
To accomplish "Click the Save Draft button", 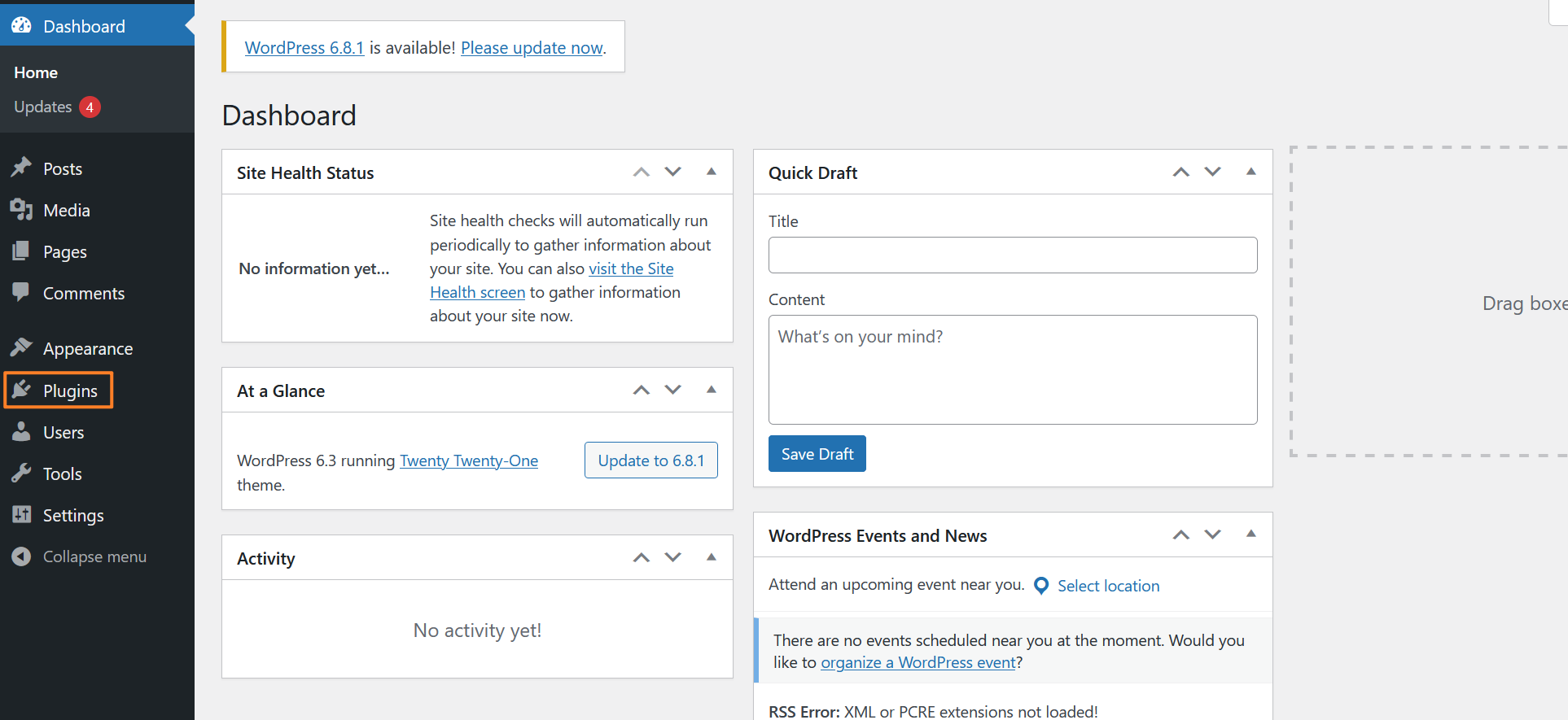I will [817, 454].
